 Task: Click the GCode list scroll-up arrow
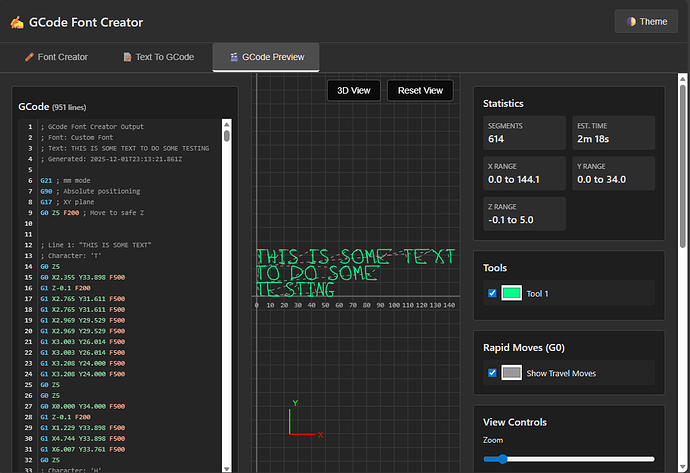coord(227,124)
